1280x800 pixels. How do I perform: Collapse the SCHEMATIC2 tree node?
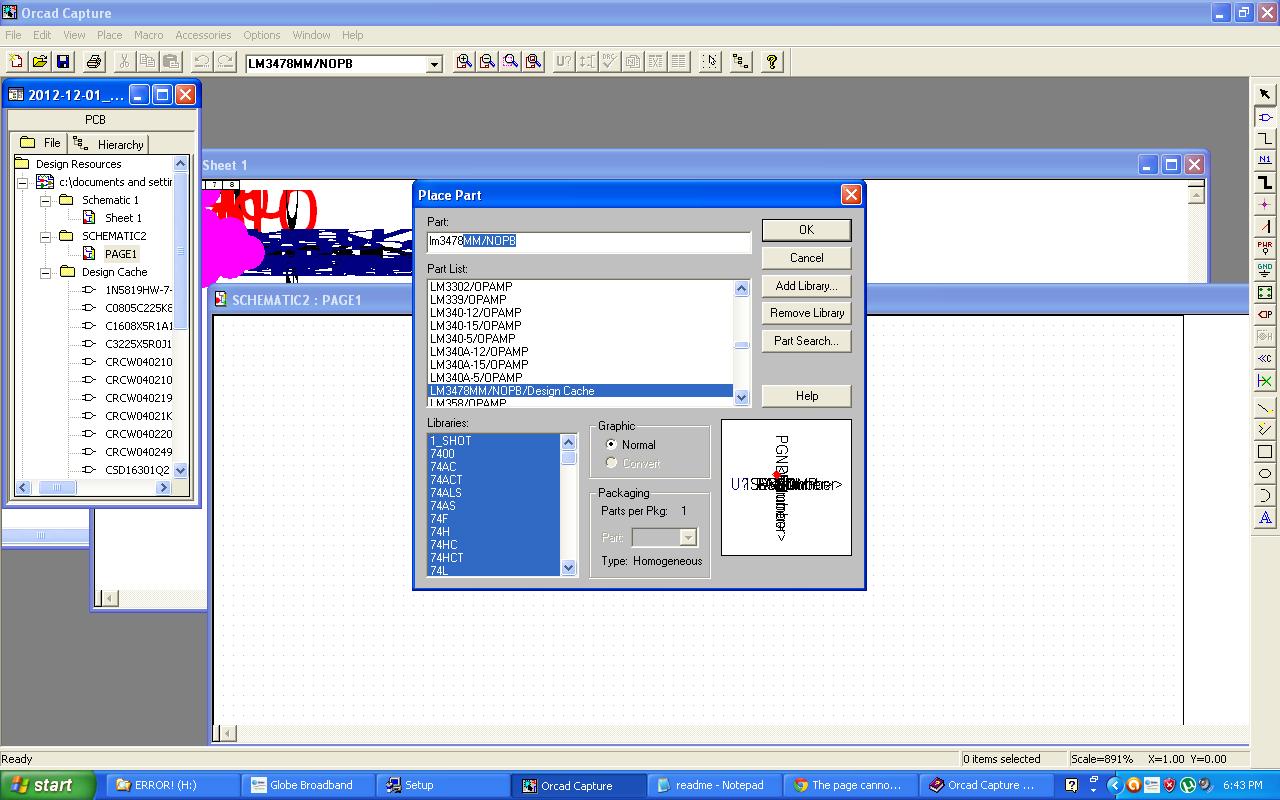pos(45,235)
